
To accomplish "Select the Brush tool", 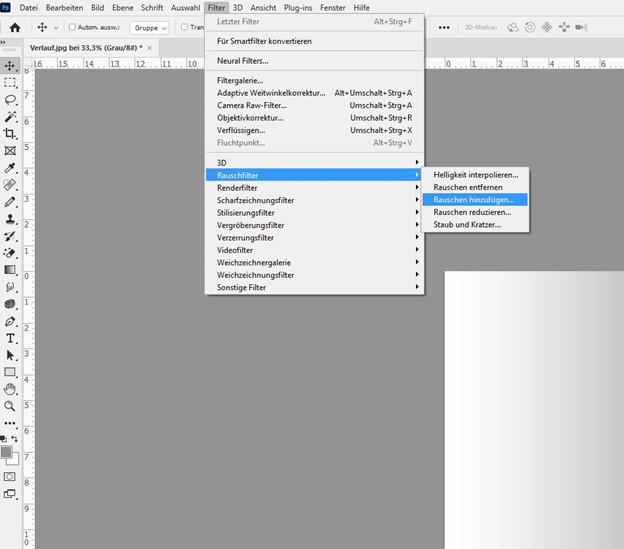I will 10,202.
